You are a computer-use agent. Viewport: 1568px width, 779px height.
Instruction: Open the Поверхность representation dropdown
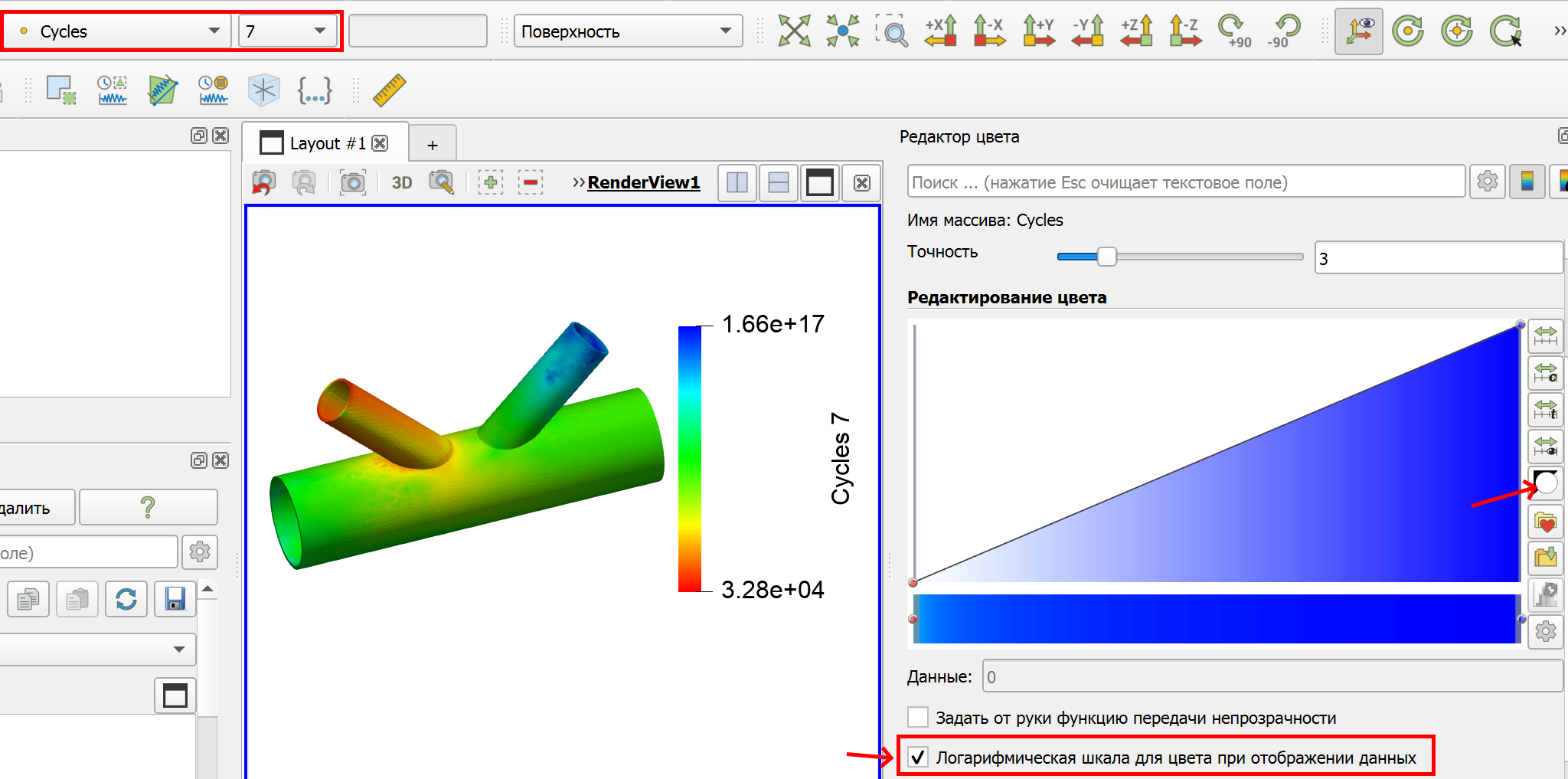628,31
